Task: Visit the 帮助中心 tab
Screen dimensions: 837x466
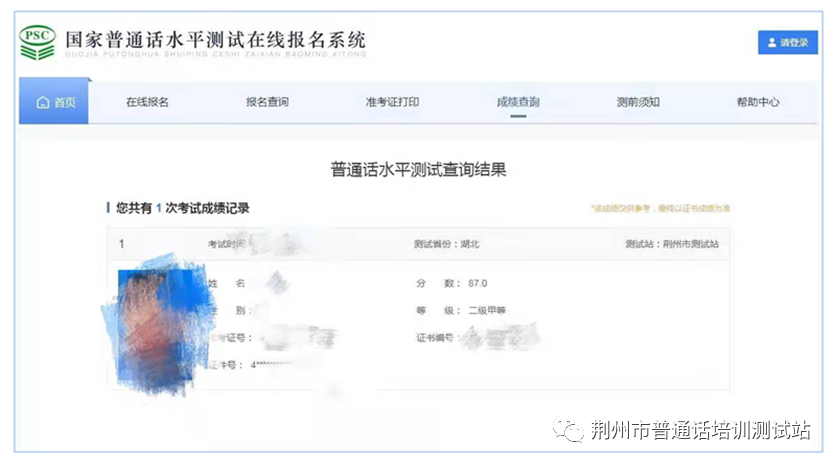Action: [x=758, y=102]
